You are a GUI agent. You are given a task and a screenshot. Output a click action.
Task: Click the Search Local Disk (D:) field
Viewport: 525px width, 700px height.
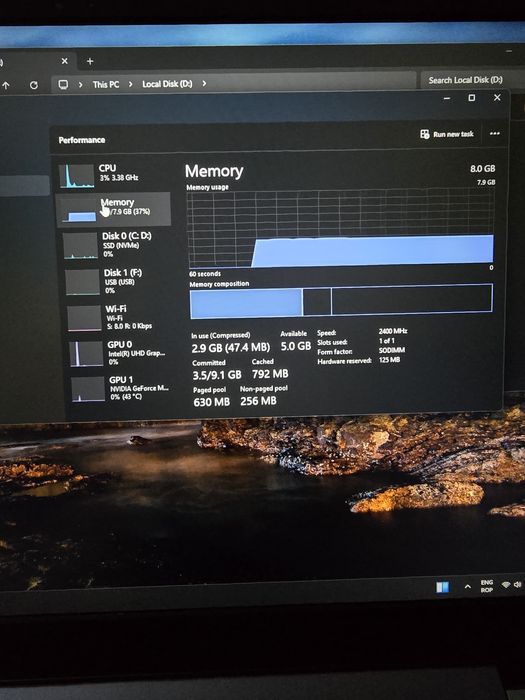[x=473, y=80]
